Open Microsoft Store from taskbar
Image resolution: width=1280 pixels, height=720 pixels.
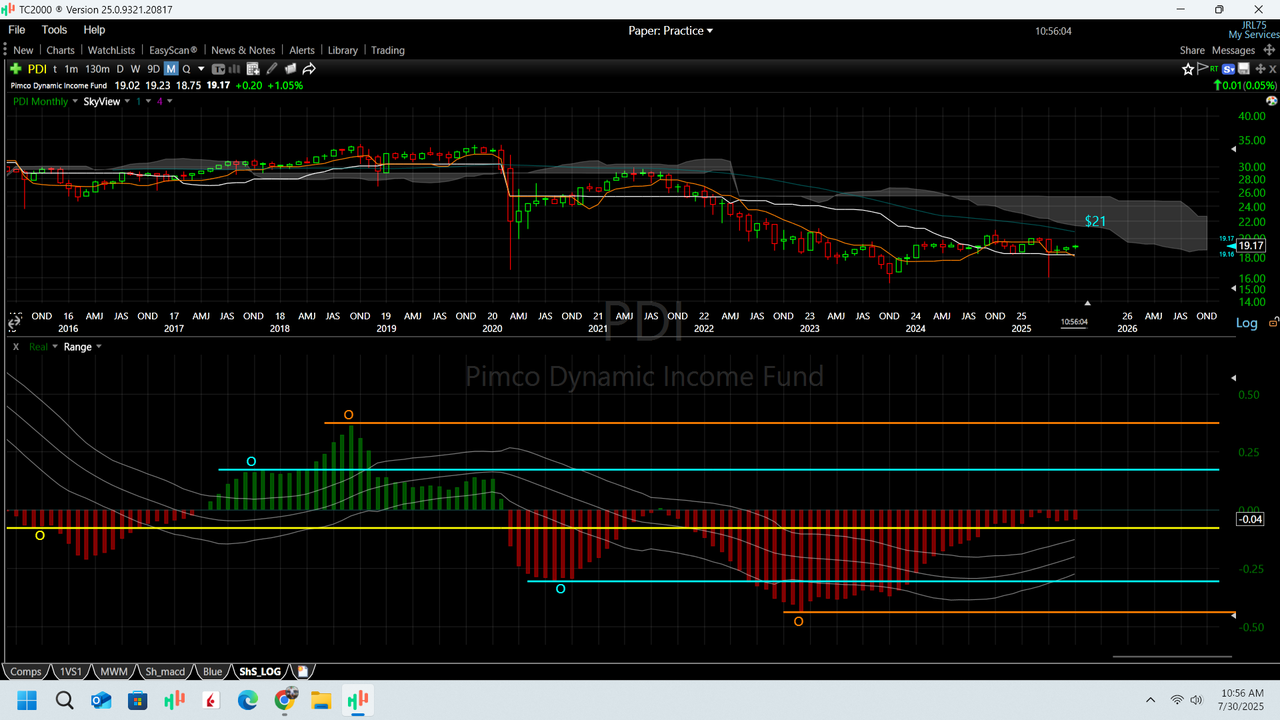pos(138,700)
